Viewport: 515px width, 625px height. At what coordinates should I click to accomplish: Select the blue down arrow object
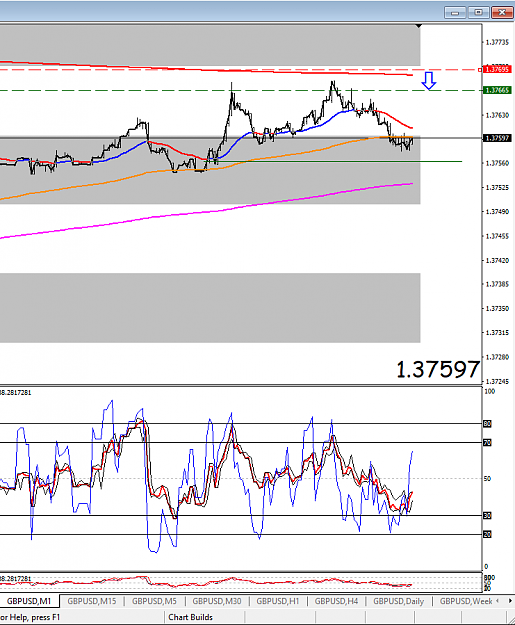click(x=429, y=81)
